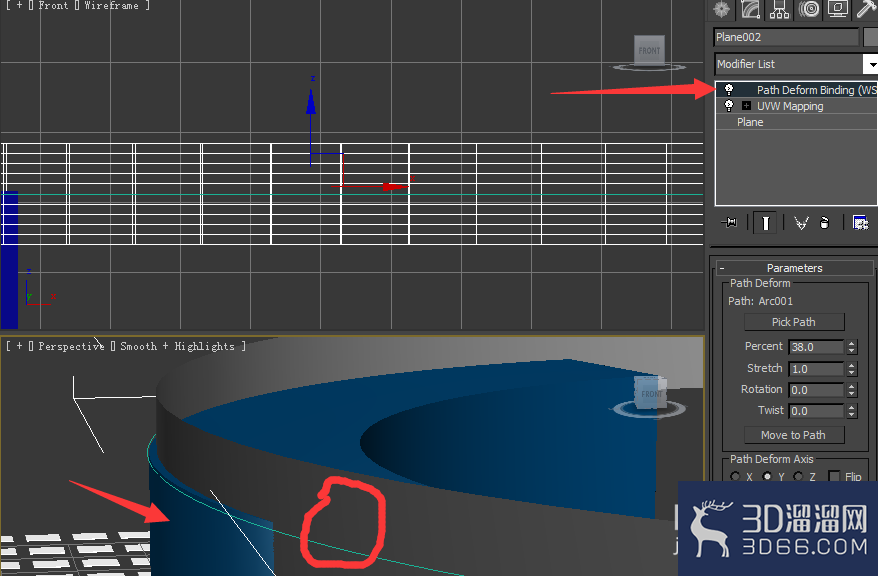Adjust the Stretch spinner arrows
The height and width of the screenshot is (576, 878).
point(852,369)
